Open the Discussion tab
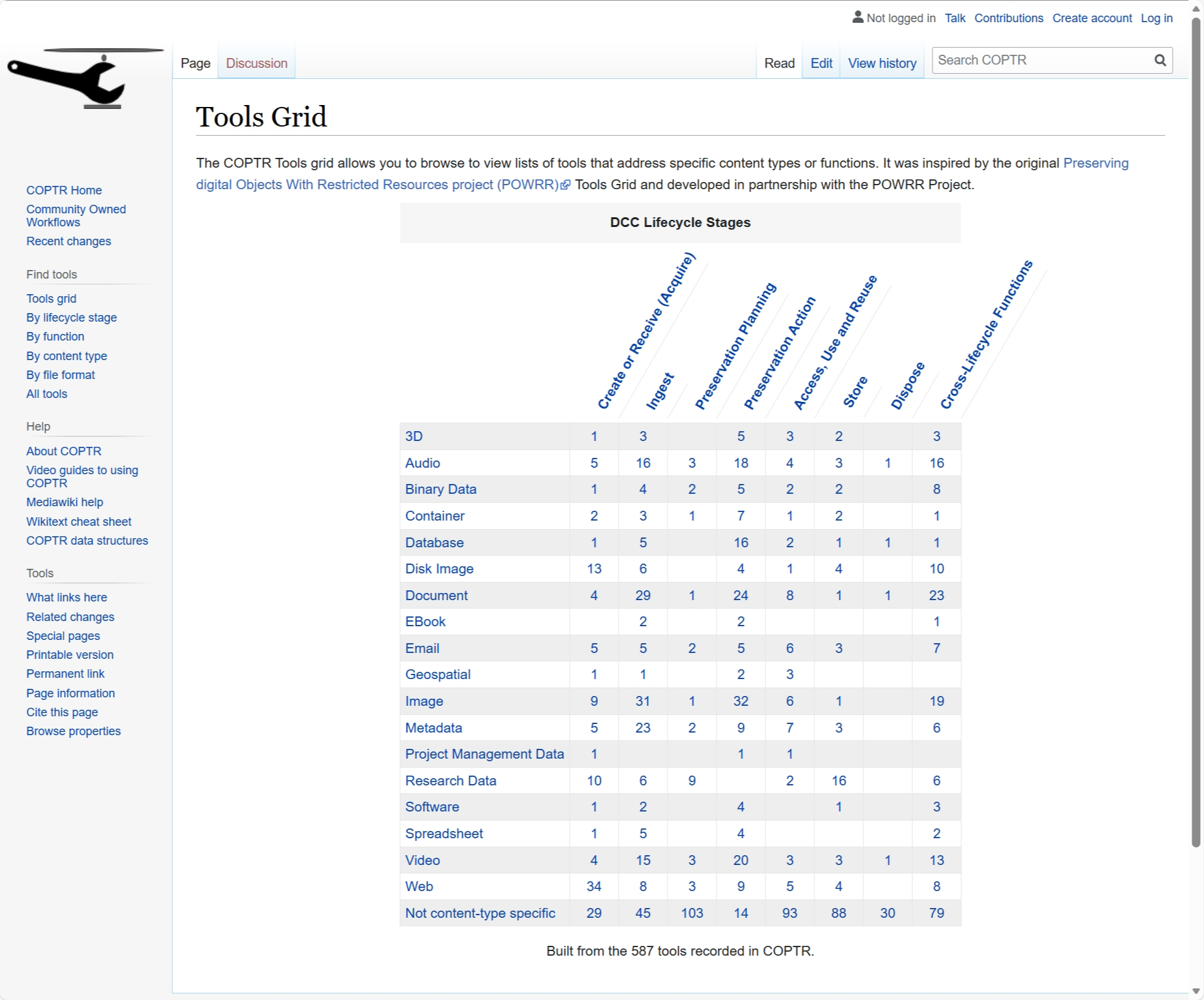The width and height of the screenshot is (1204, 1000). click(x=256, y=63)
